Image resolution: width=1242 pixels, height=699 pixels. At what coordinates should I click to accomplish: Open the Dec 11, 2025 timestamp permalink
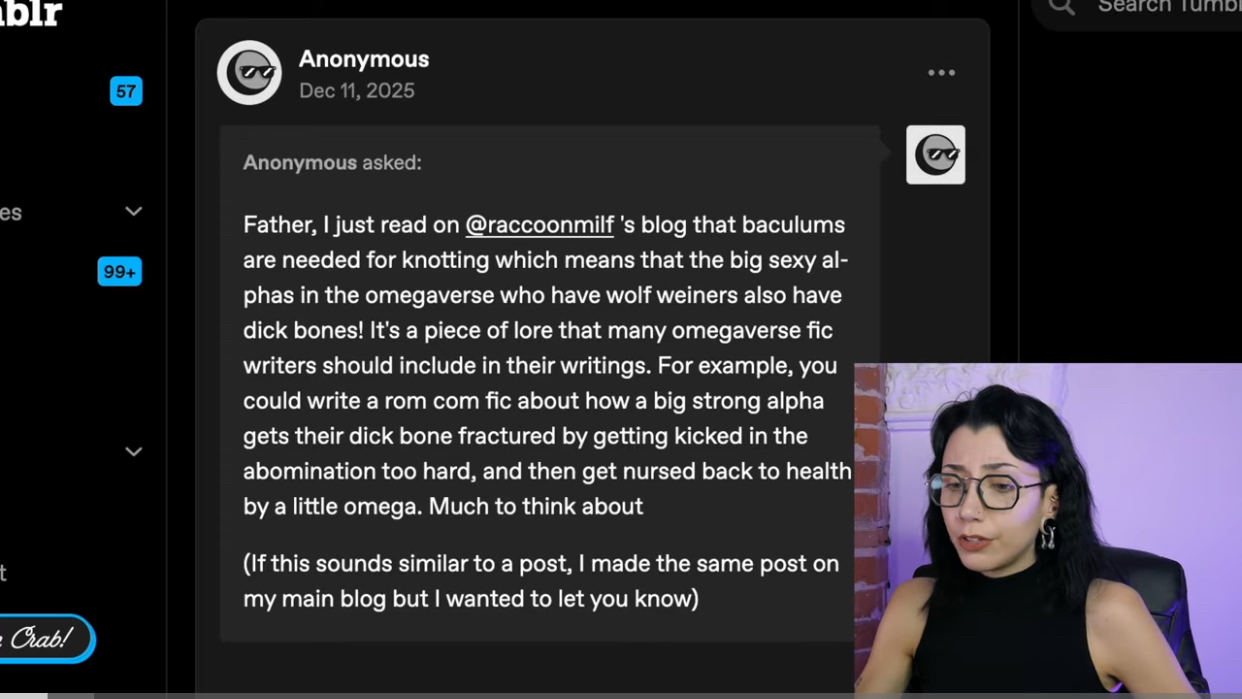357,91
